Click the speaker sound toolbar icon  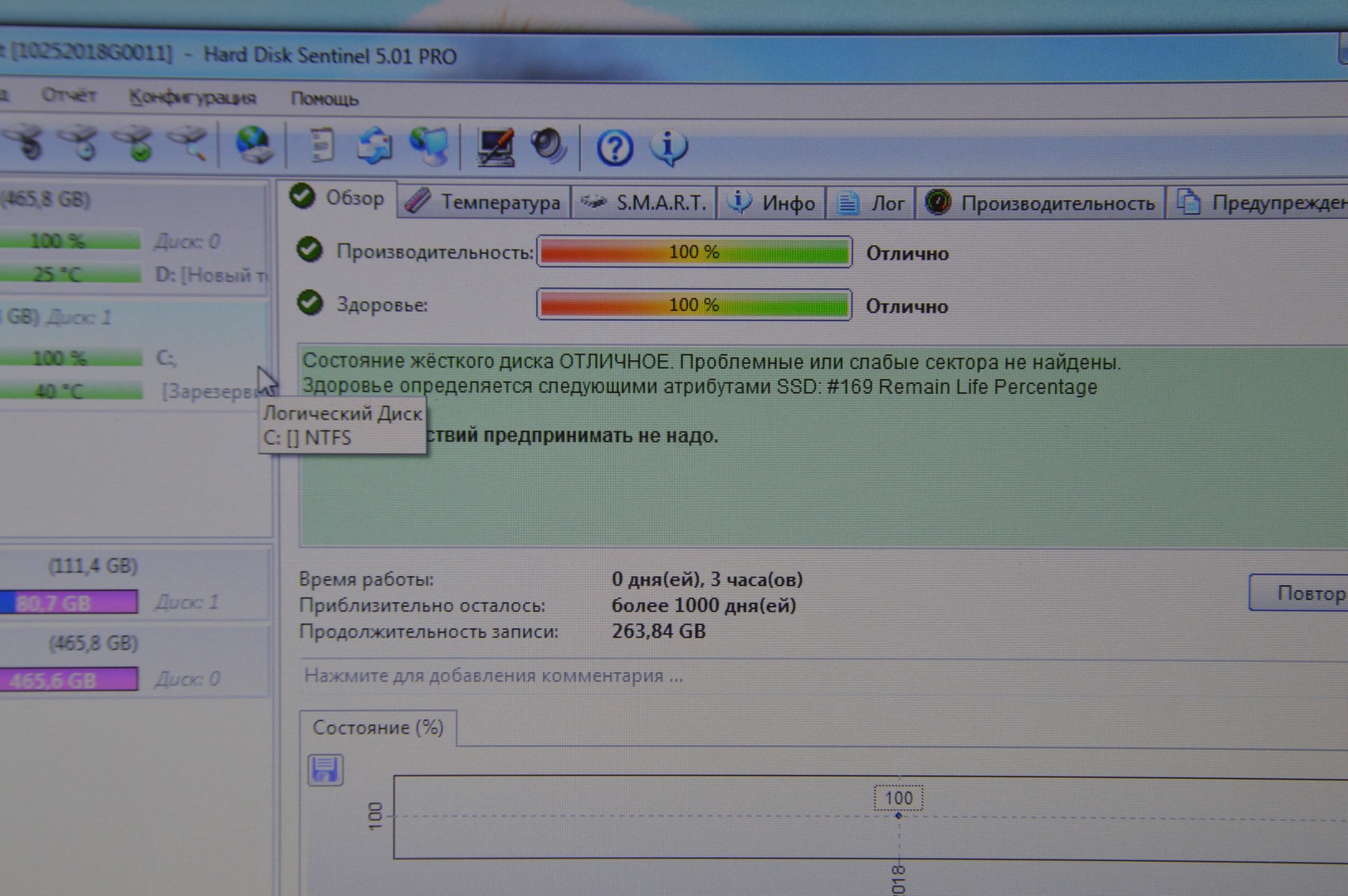[549, 147]
